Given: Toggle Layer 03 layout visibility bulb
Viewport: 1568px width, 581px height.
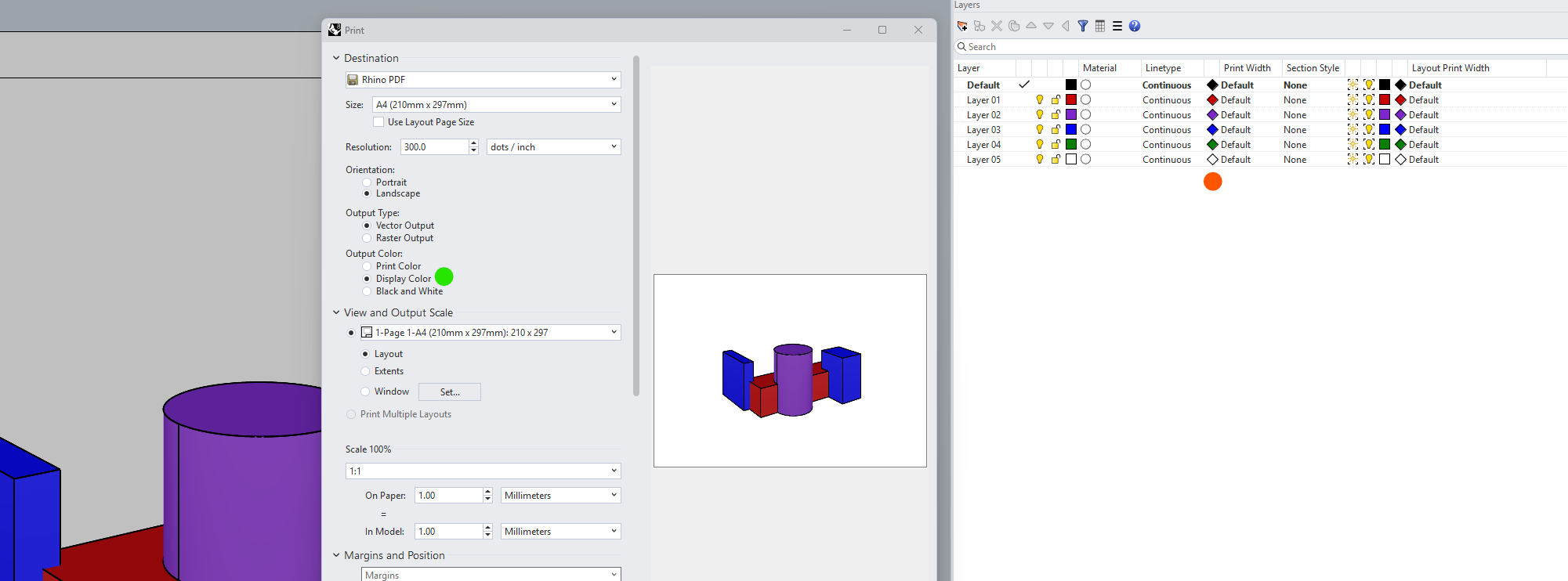Looking at the screenshot, I should [1369, 129].
